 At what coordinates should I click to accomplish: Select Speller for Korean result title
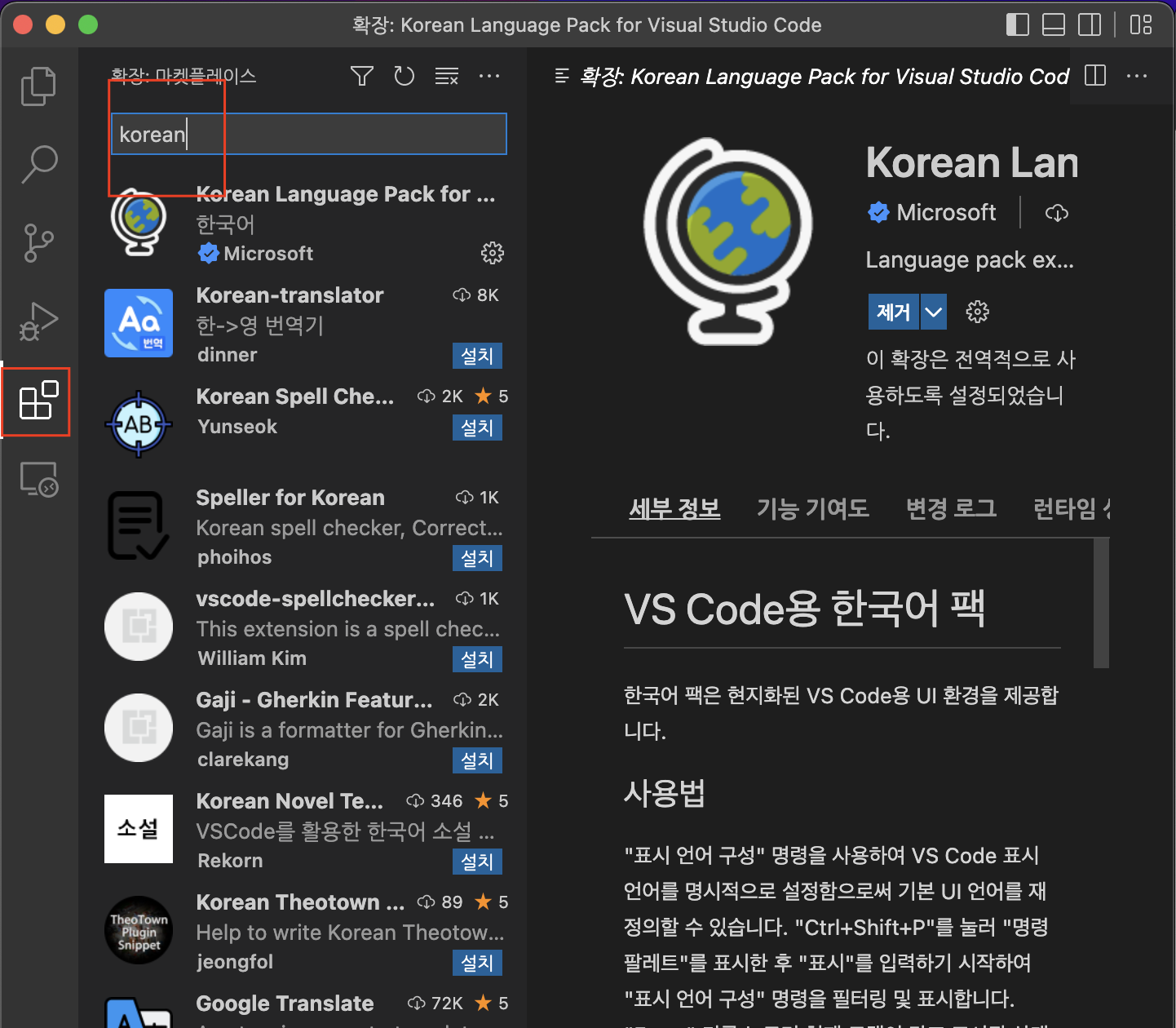[x=290, y=498]
